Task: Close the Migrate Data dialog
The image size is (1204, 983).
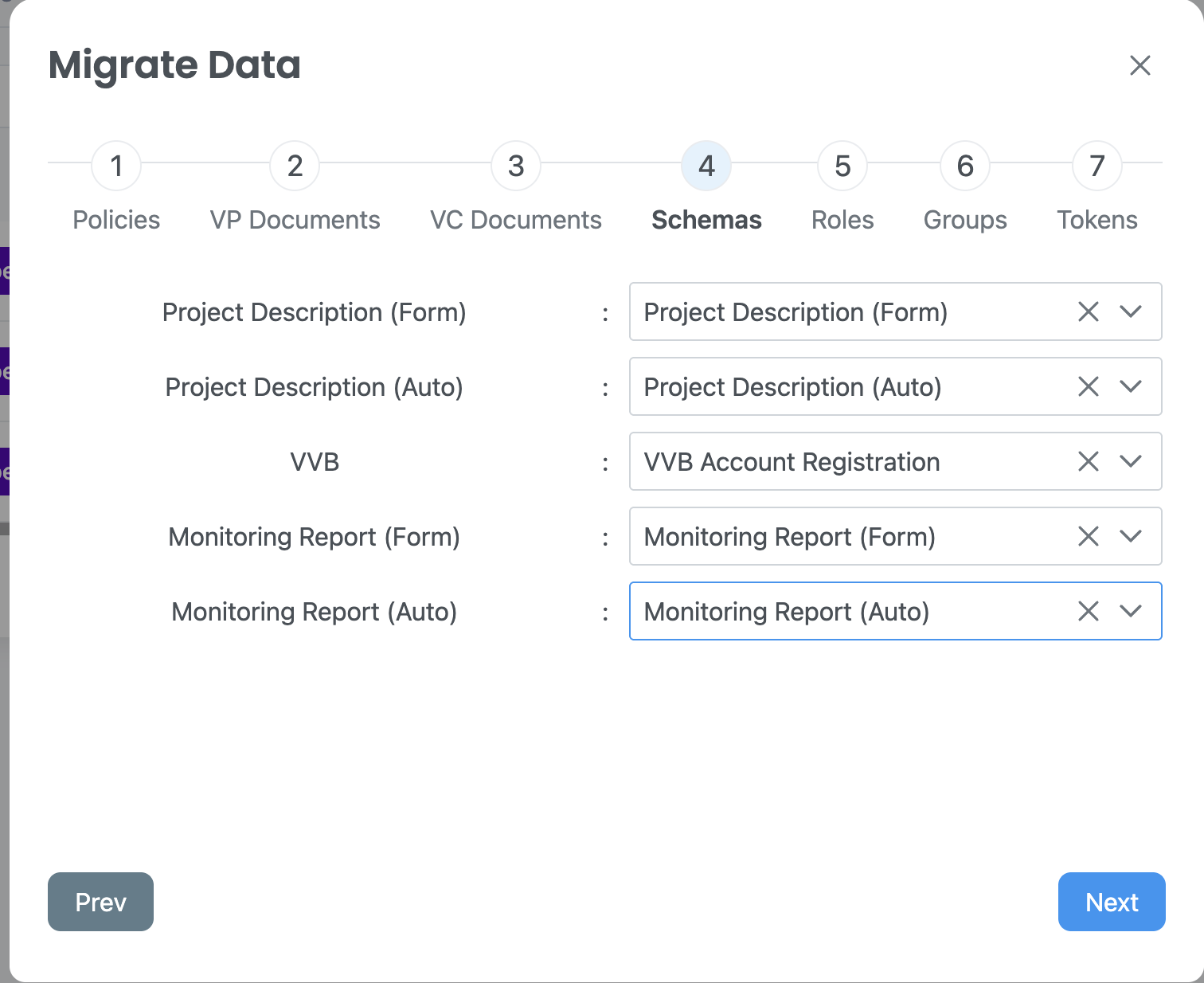Action: tap(1140, 65)
